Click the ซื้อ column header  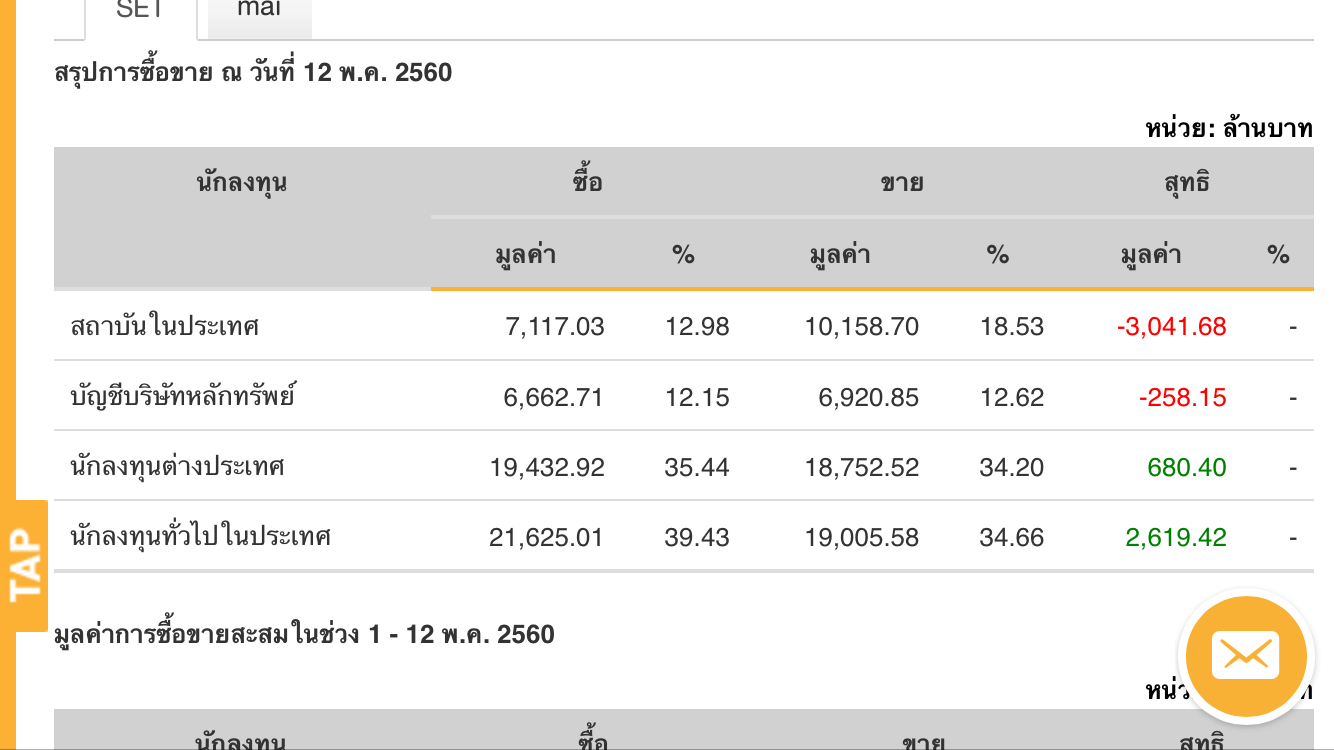coord(587,183)
